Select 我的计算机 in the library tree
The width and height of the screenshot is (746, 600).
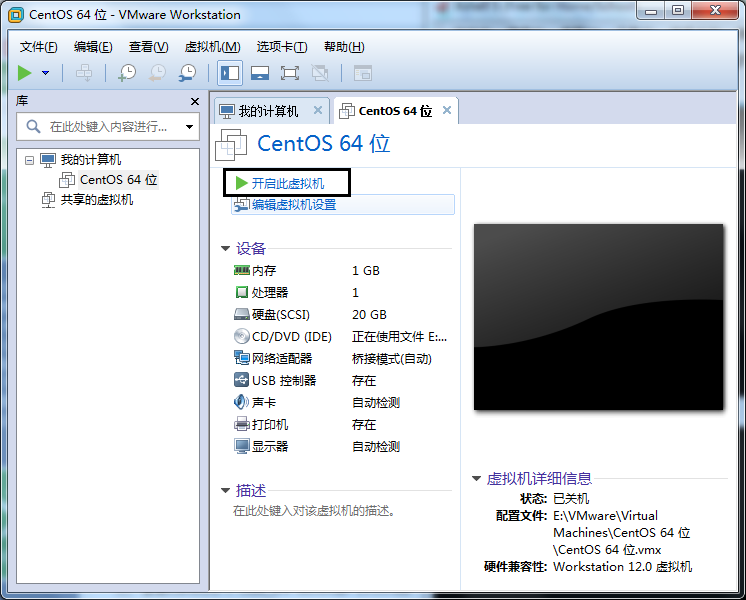(90, 159)
